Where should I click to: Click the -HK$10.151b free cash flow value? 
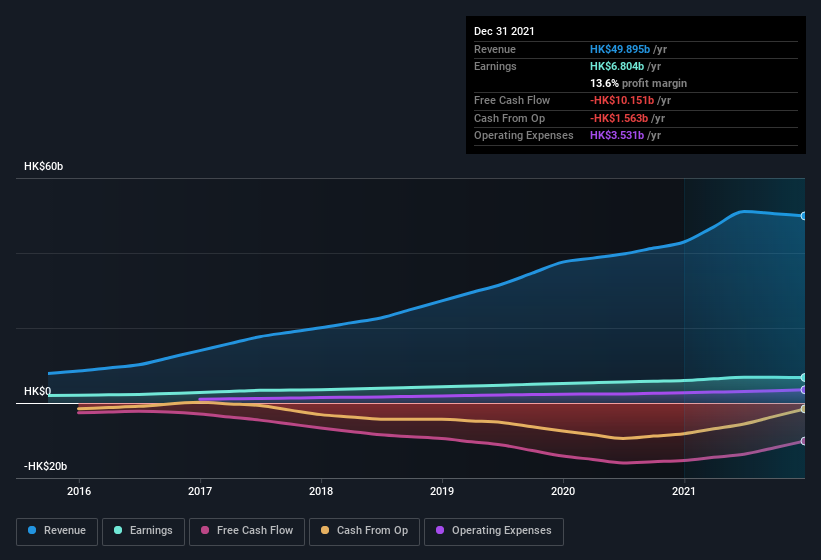pyautogui.click(x=622, y=100)
